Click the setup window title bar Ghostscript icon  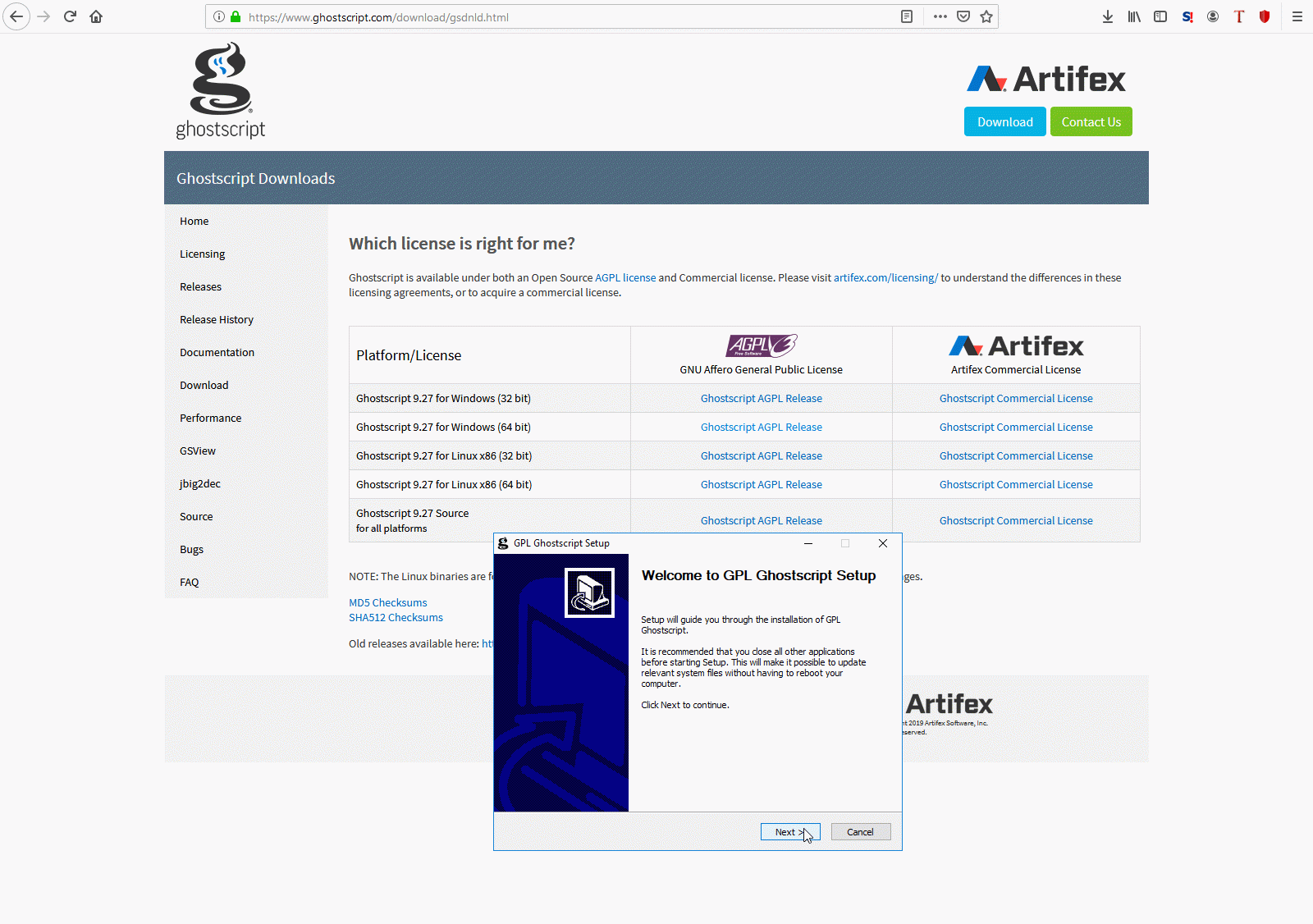click(503, 543)
